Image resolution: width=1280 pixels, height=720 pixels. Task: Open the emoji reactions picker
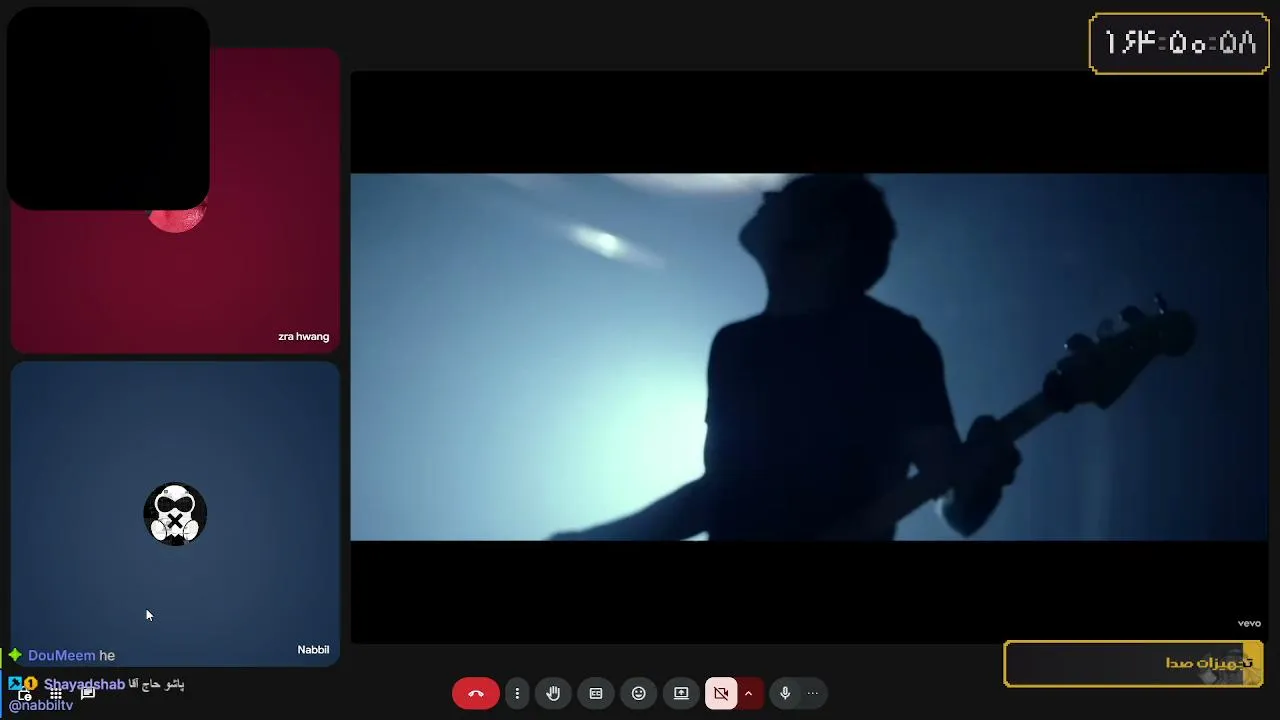pos(639,693)
